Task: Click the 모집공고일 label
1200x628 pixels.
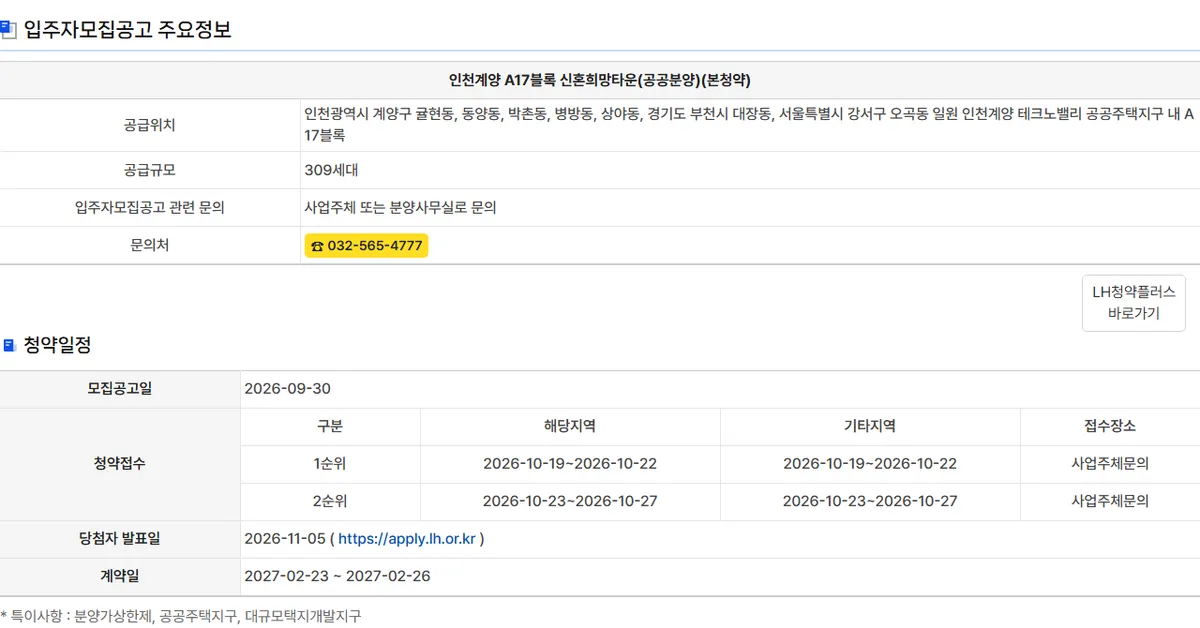Action: pyautogui.click(x=120, y=389)
